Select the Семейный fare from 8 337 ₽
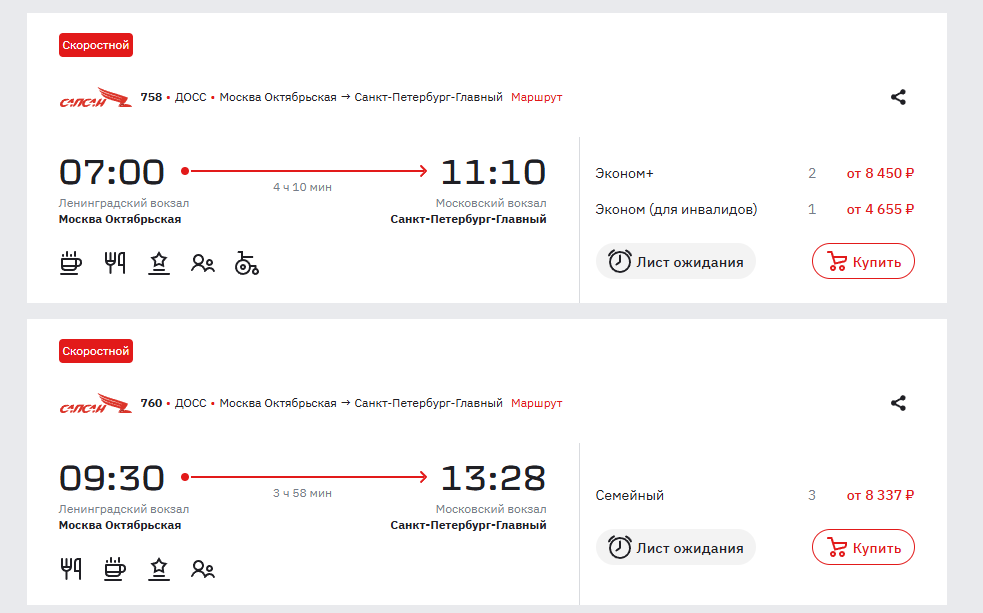This screenshot has width=983, height=613. [755, 495]
